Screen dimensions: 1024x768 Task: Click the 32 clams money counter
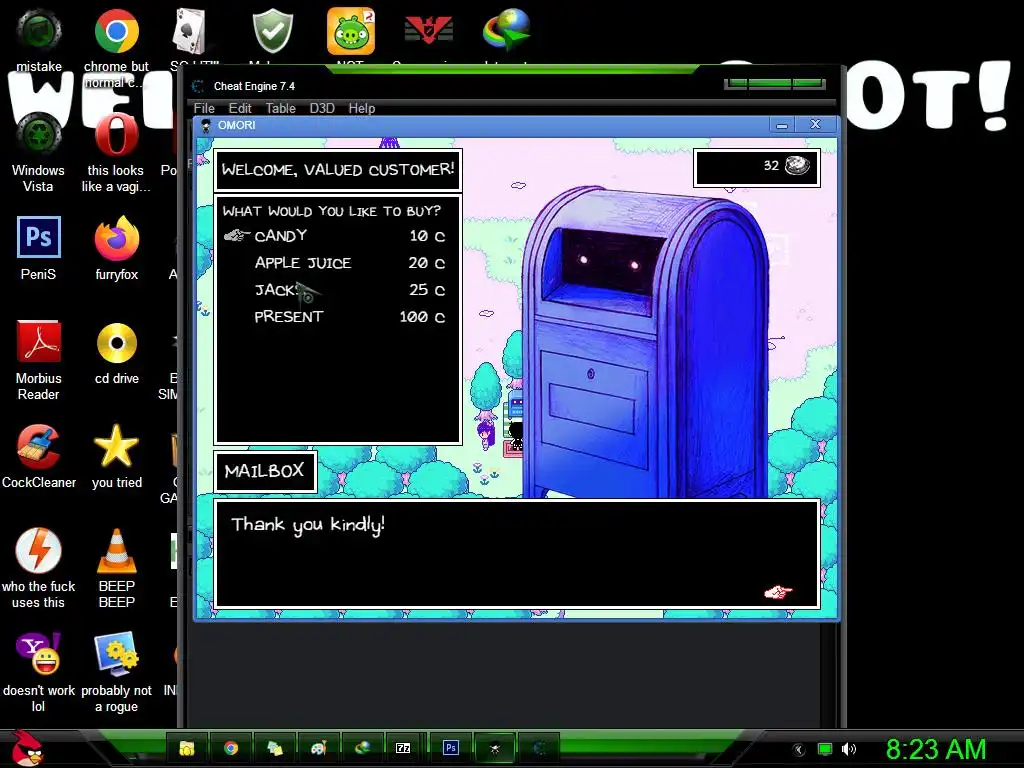tap(756, 167)
